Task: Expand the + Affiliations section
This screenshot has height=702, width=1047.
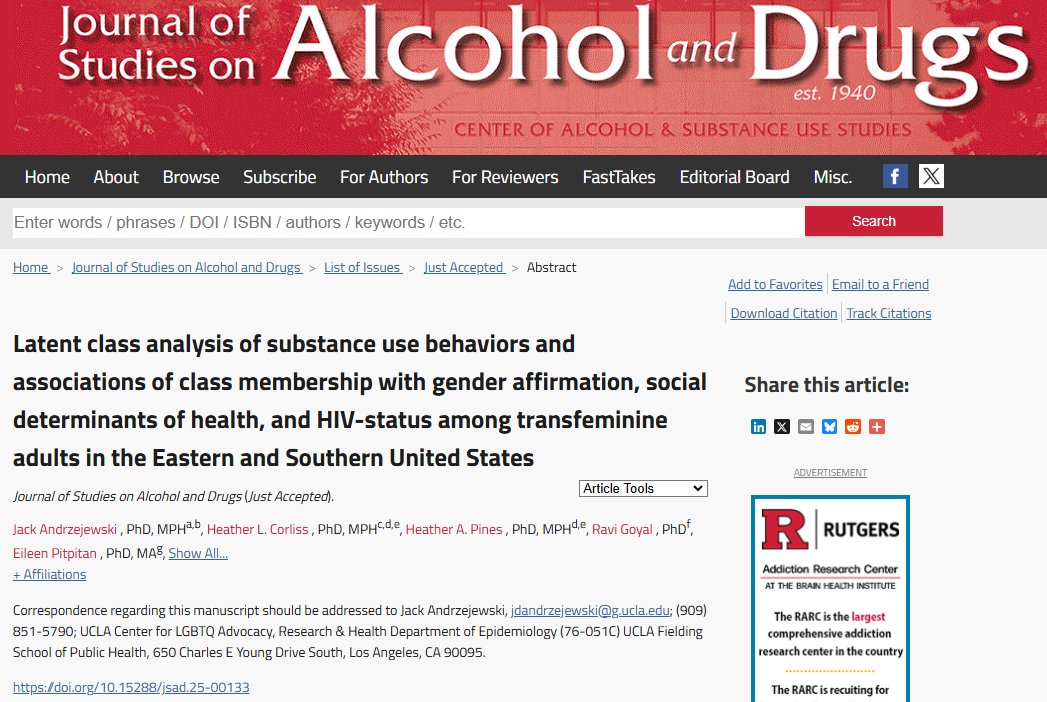Action: (49, 574)
